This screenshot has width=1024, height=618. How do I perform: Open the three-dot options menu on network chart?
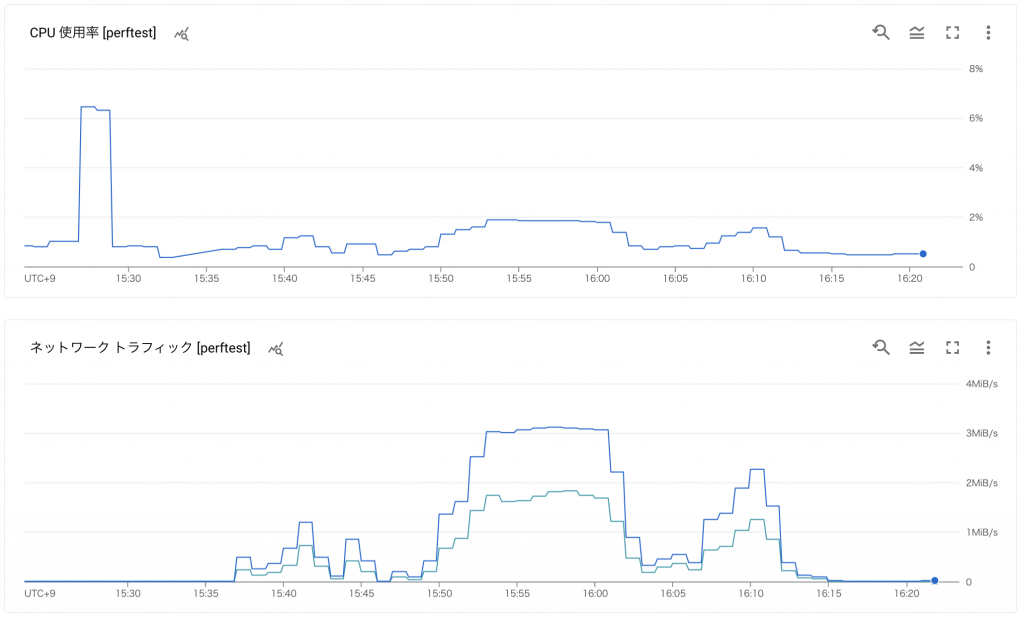(988, 347)
